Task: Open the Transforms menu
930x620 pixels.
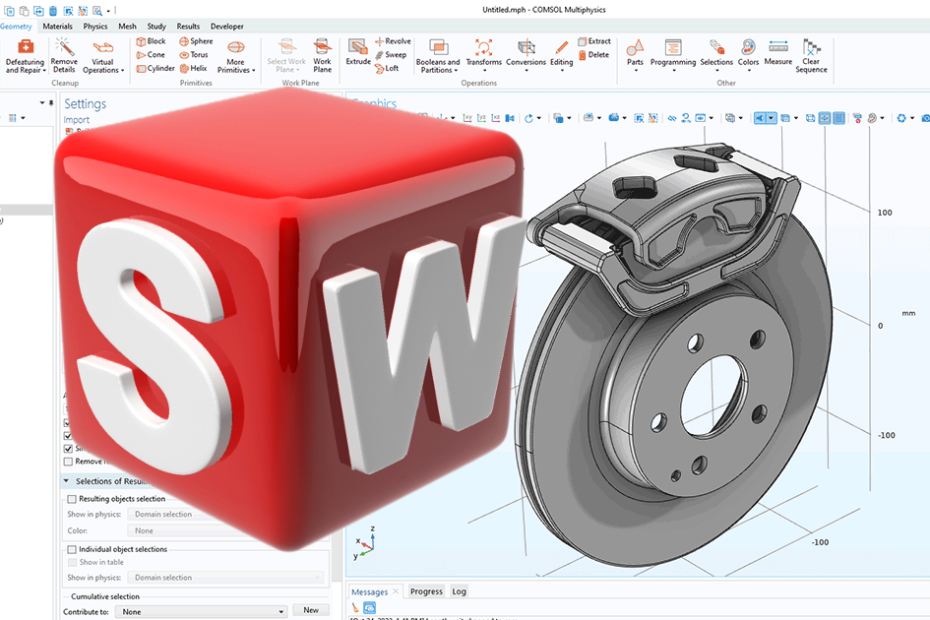Action: tap(483, 55)
